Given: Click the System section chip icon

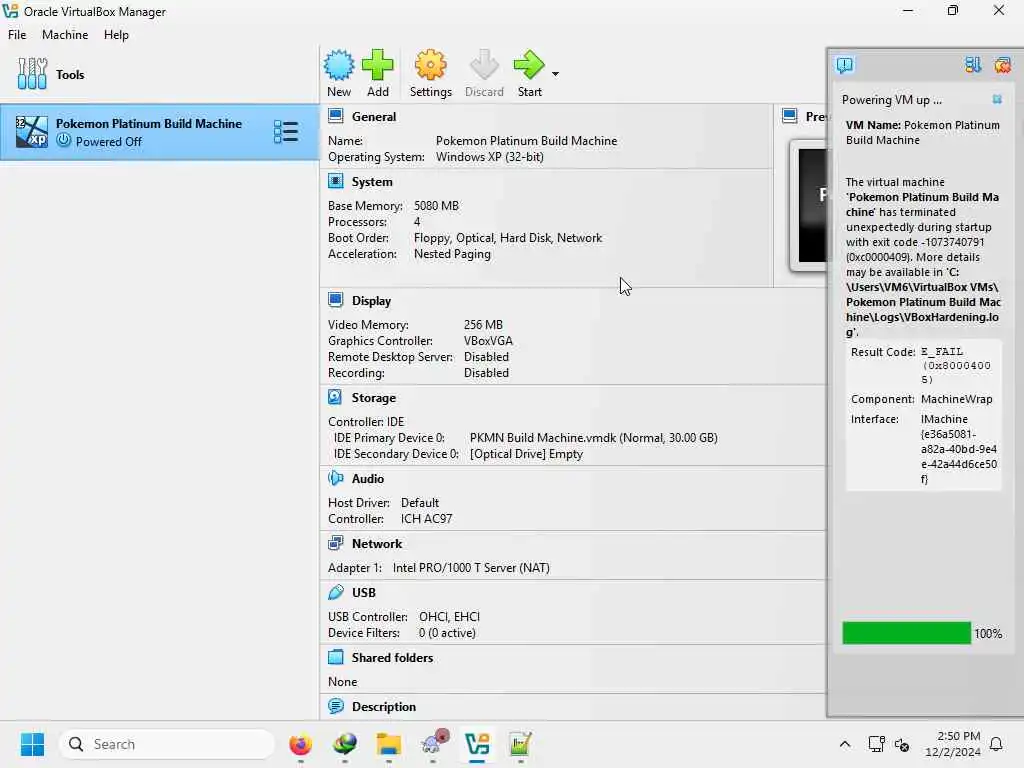Looking at the screenshot, I should pos(336,181).
